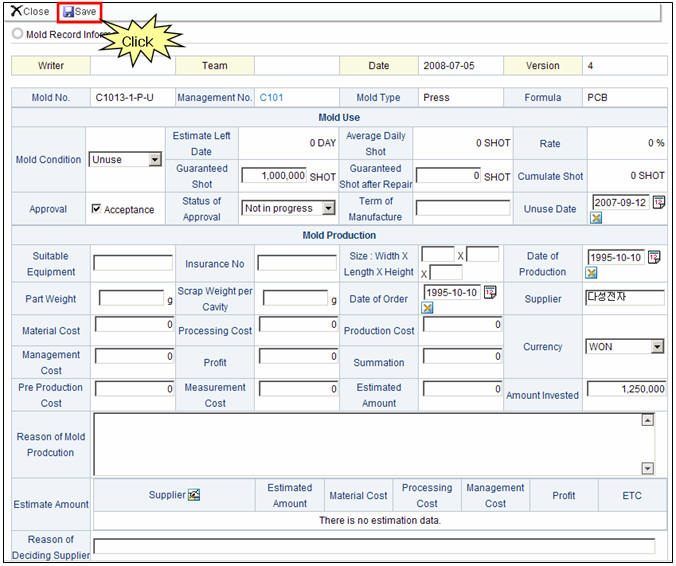676x566 pixels.
Task: Open the Unuse Date calendar picker
Action: pyautogui.click(x=658, y=202)
